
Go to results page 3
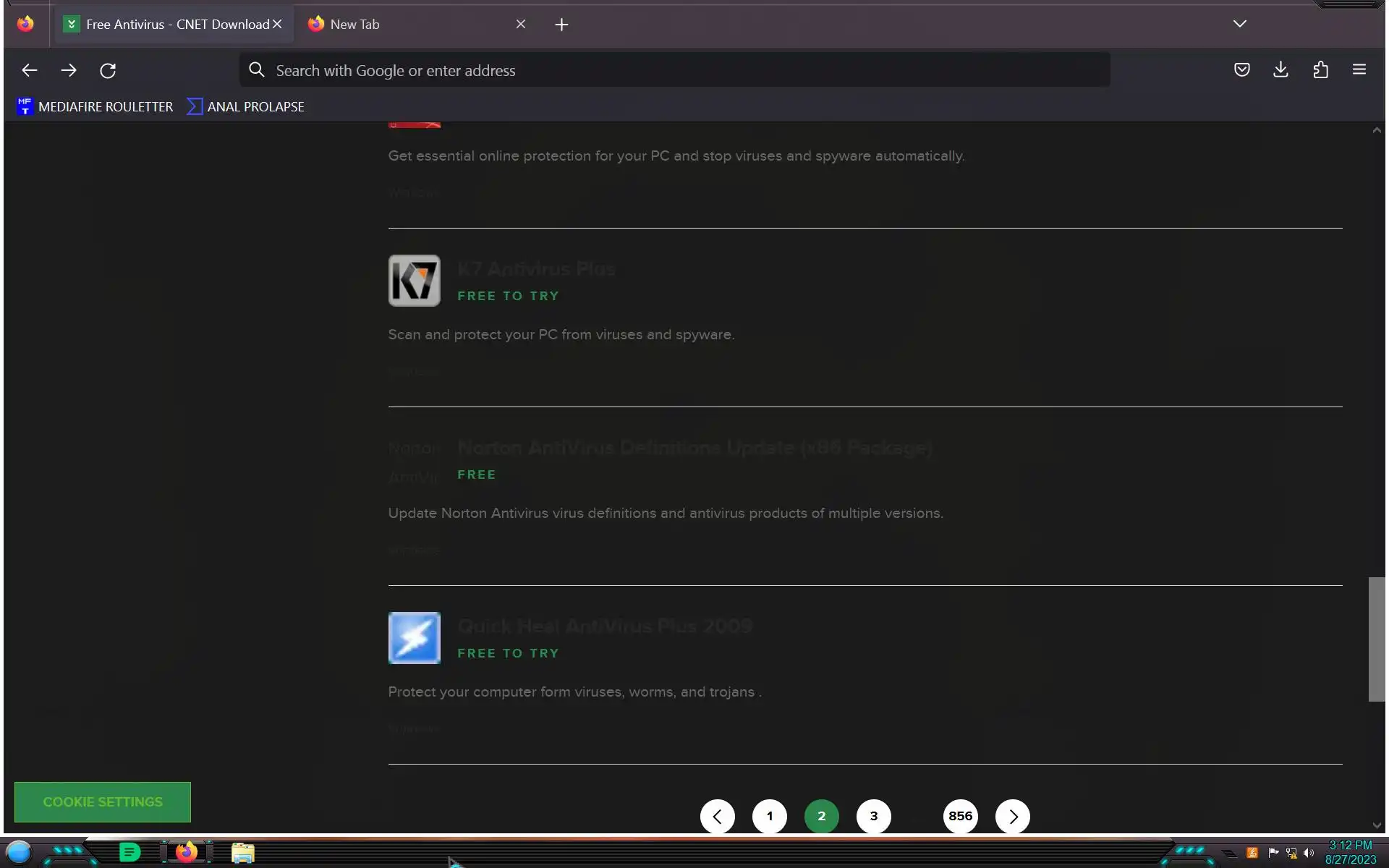click(x=873, y=816)
